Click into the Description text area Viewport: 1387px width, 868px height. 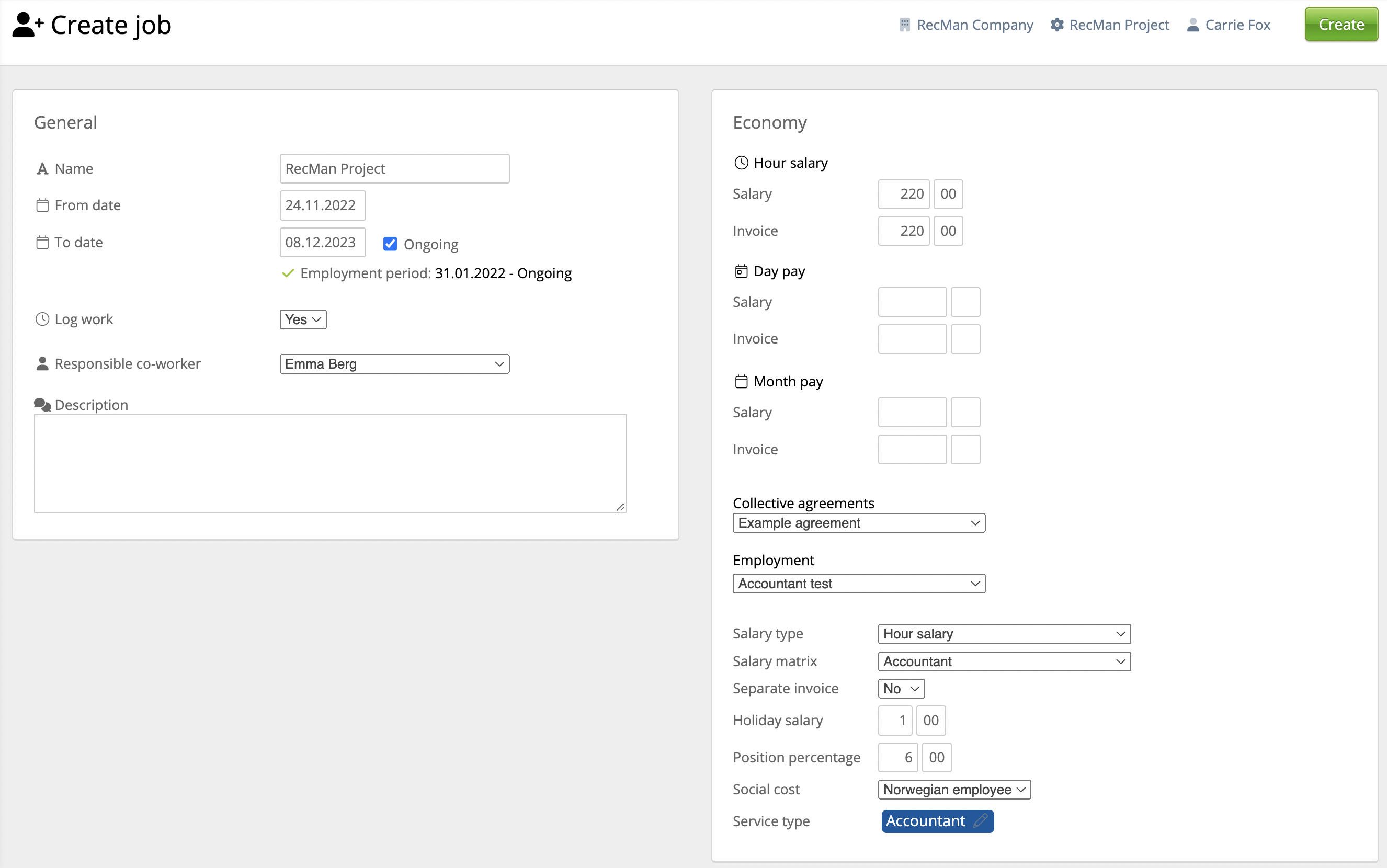coord(329,463)
